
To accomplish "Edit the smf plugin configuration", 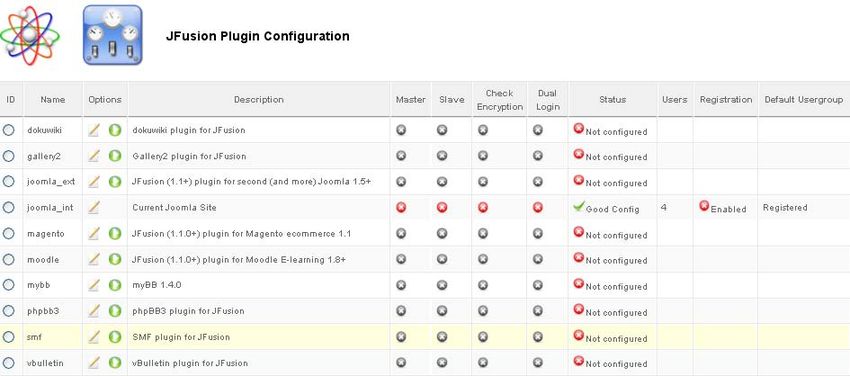I will coord(94,337).
